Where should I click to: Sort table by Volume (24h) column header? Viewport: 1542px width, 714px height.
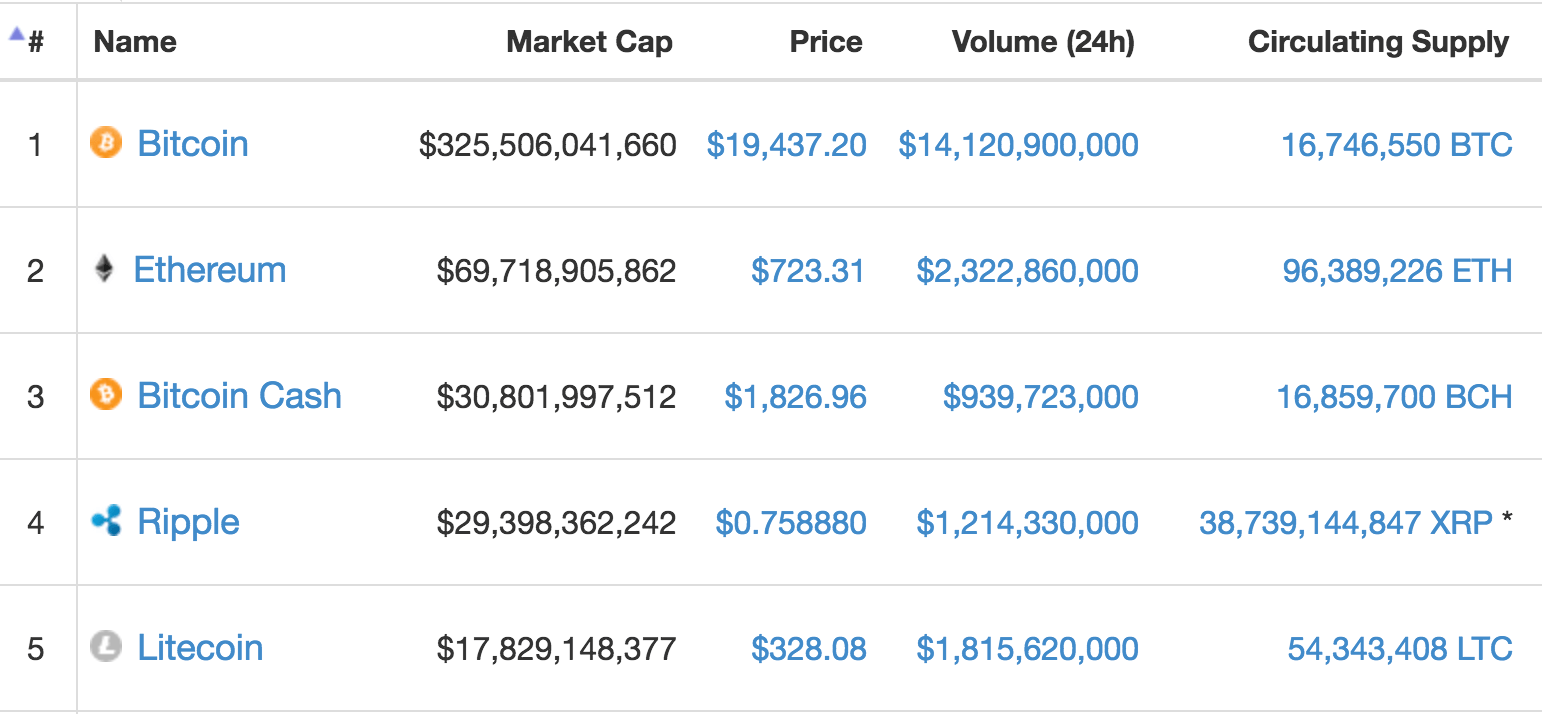[1043, 42]
